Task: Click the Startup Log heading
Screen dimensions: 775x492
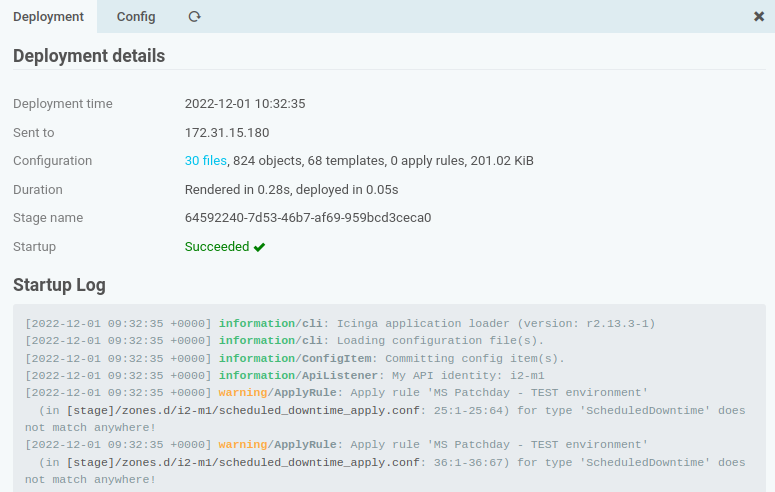Action: [59, 285]
